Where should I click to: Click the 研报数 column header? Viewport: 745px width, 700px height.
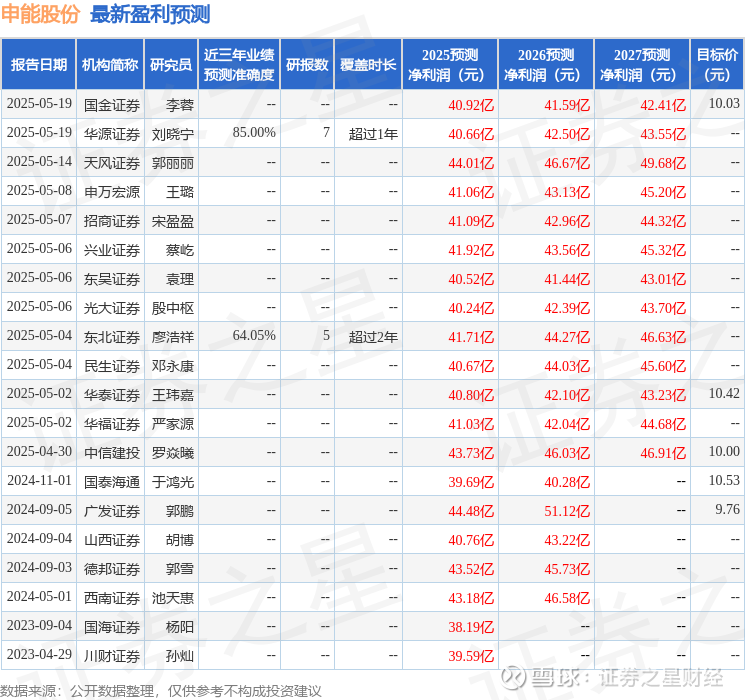(307, 65)
